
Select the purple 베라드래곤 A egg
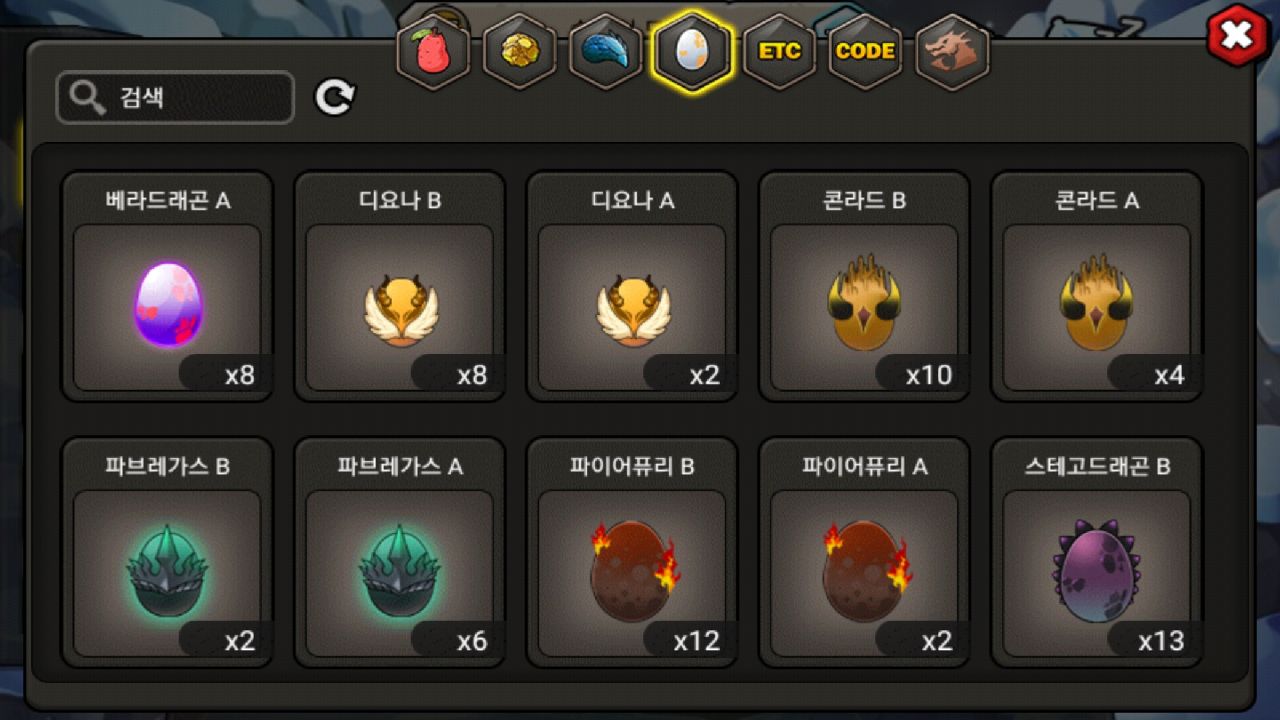click(x=167, y=287)
